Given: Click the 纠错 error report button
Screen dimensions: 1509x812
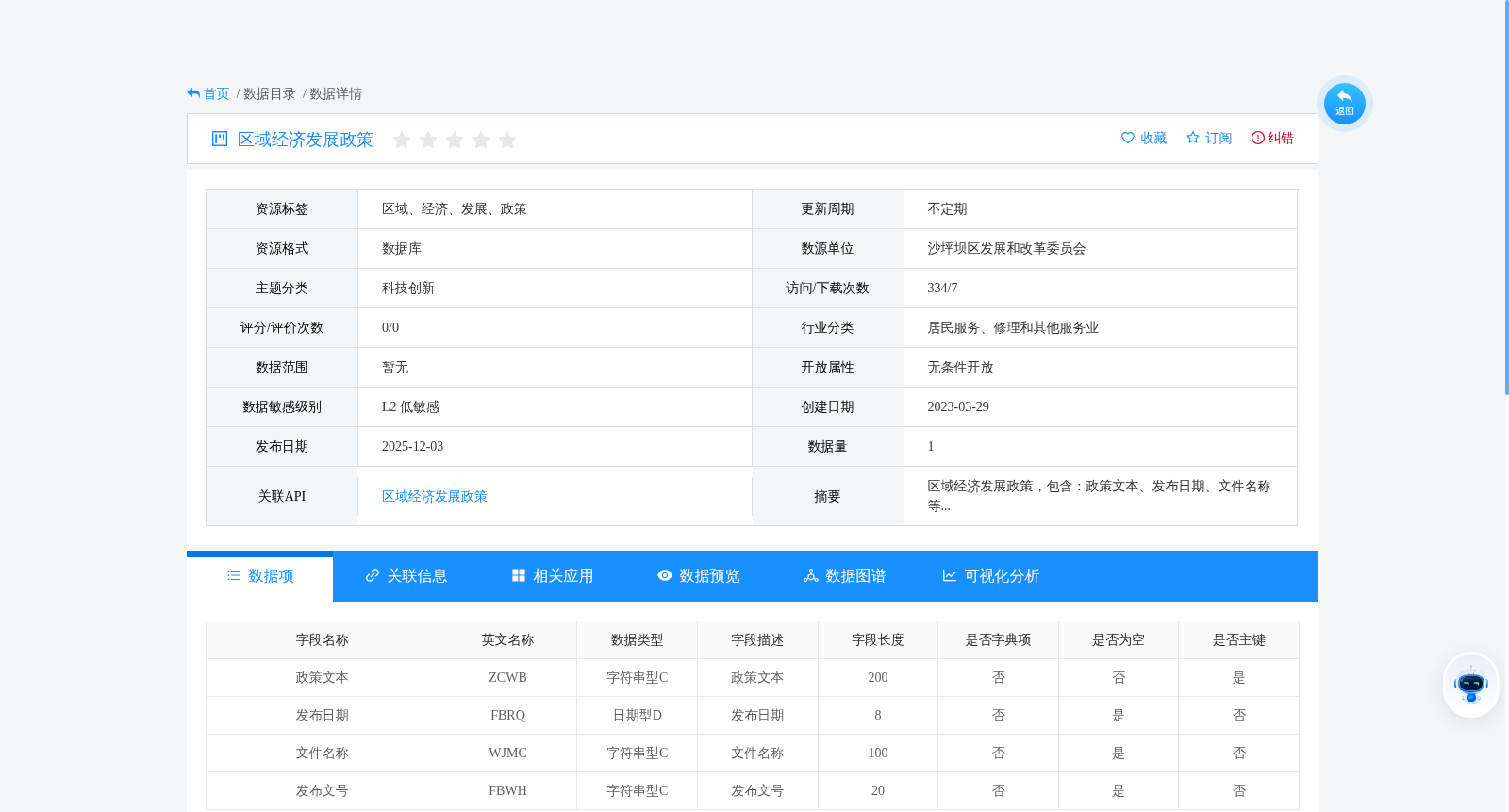Looking at the screenshot, I should pyautogui.click(x=1272, y=138).
